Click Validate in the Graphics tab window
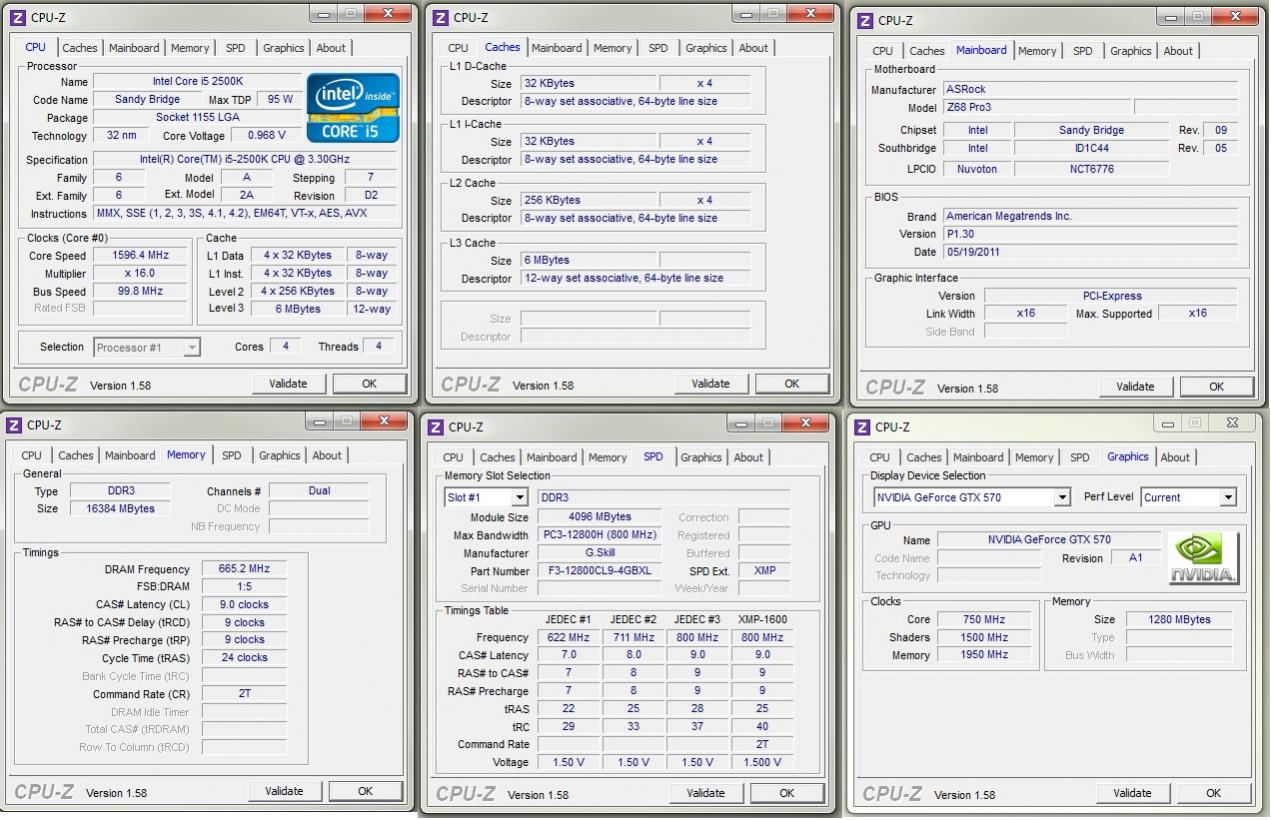Viewport: 1271px width, 820px height. pyautogui.click(x=1132, y=793)
